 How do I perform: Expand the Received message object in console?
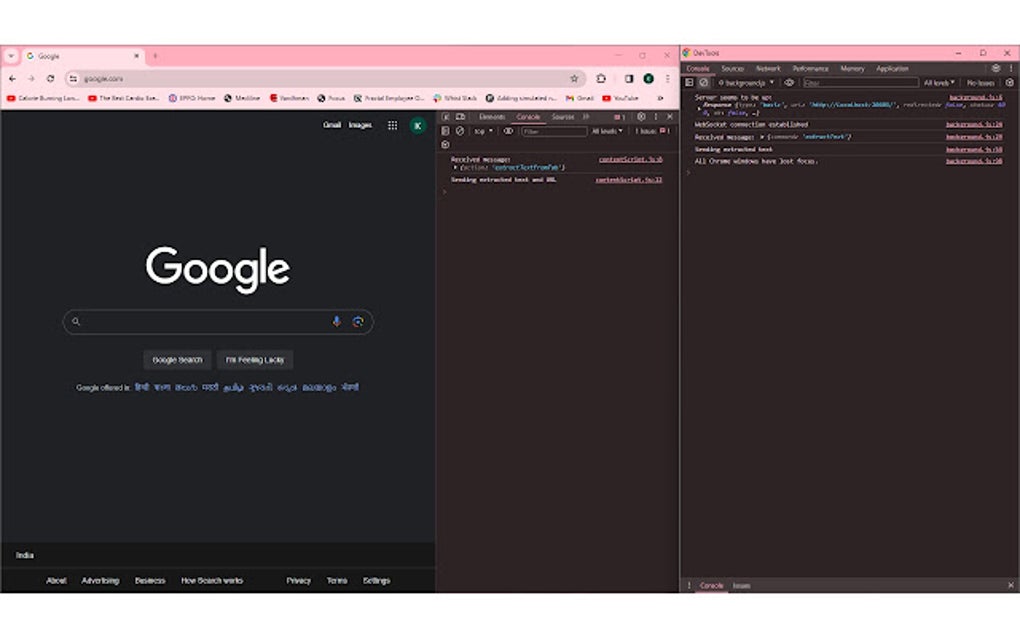pyautogui.click(x=454, y=168)
